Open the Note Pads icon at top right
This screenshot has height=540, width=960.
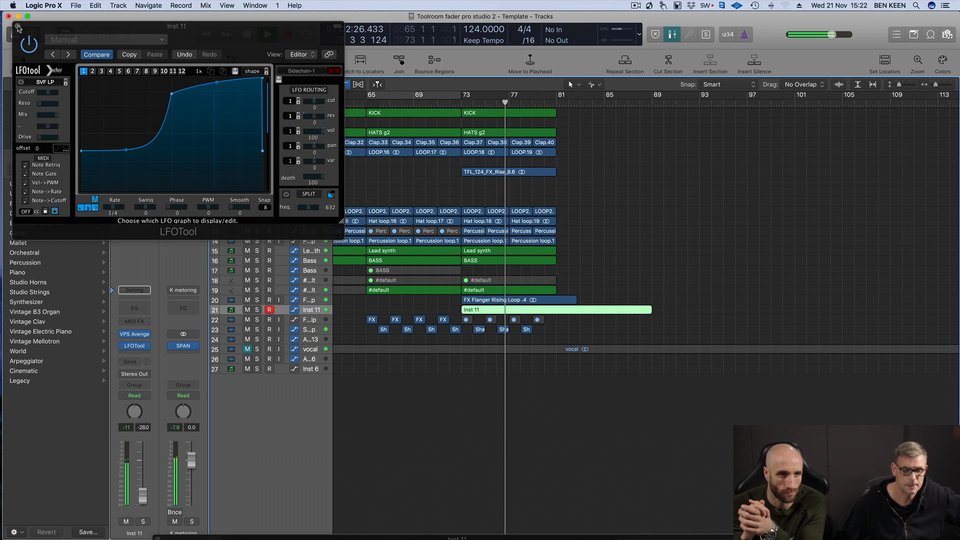tap(913, 35)
